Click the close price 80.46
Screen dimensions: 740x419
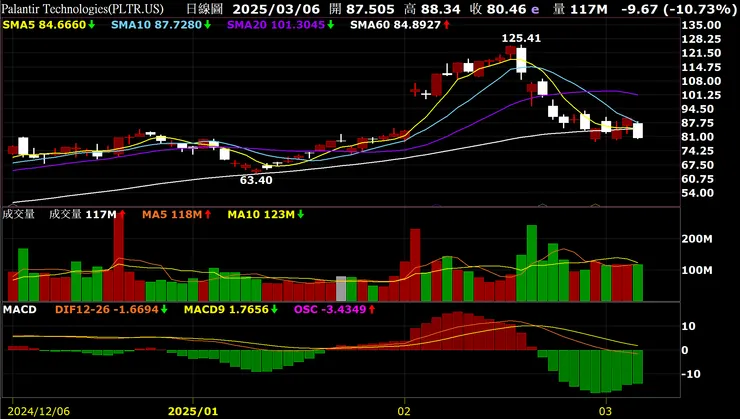pyautogui.click(x=506, y=9)
